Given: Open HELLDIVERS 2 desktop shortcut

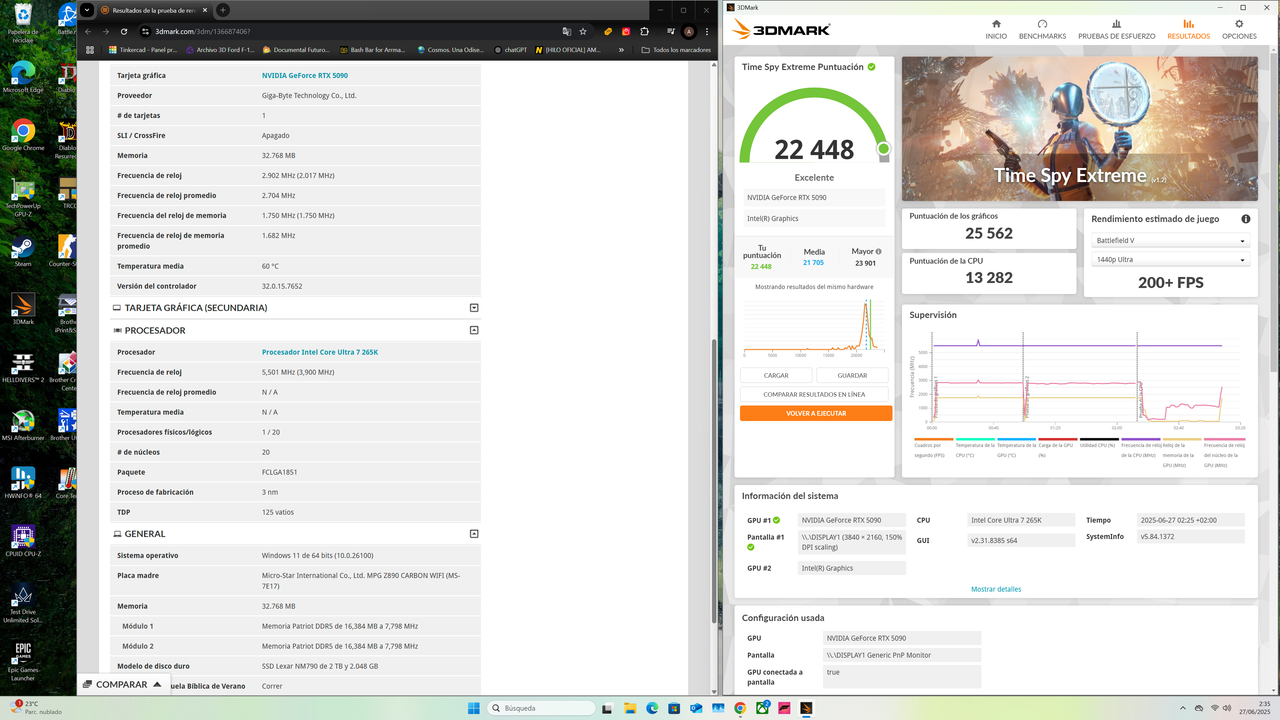Looking at the screenshot, I should (23, 366).
